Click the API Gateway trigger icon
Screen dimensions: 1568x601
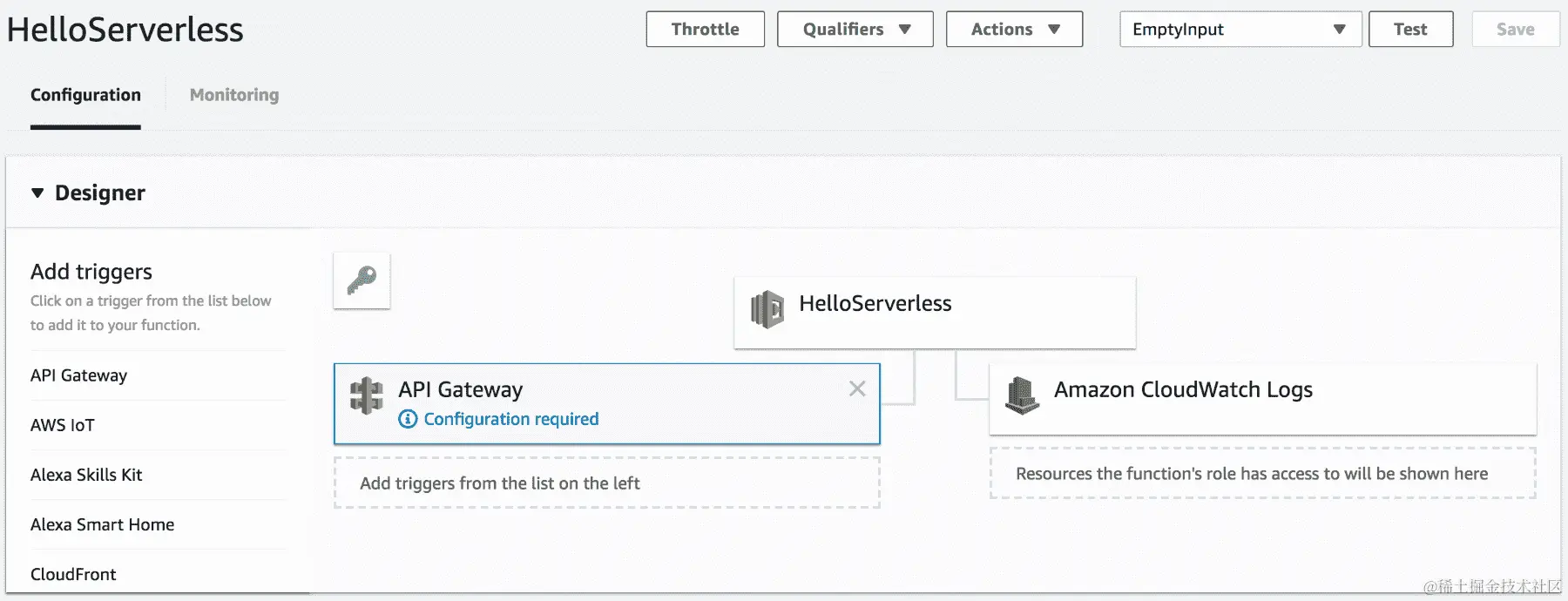pos(367,395)
